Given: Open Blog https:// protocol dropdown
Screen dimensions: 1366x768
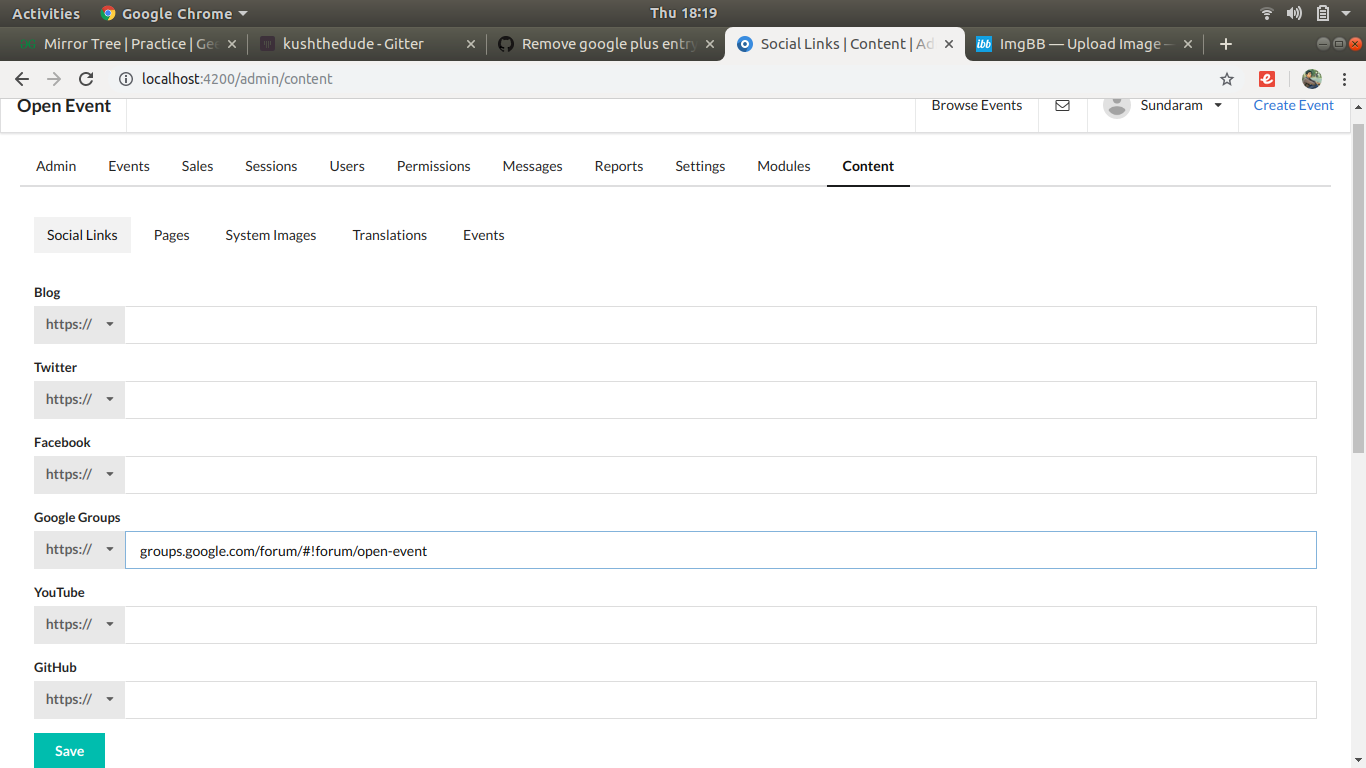Looking at the screenshot, I should click(79, 325).
